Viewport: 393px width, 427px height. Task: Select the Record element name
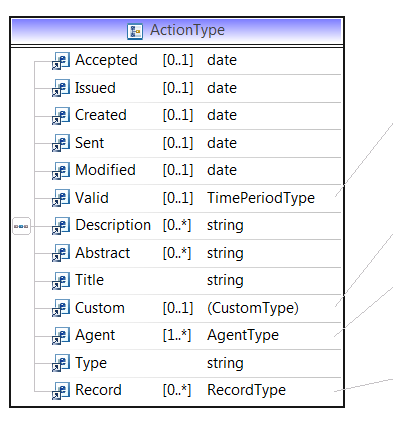pos(98,390)
